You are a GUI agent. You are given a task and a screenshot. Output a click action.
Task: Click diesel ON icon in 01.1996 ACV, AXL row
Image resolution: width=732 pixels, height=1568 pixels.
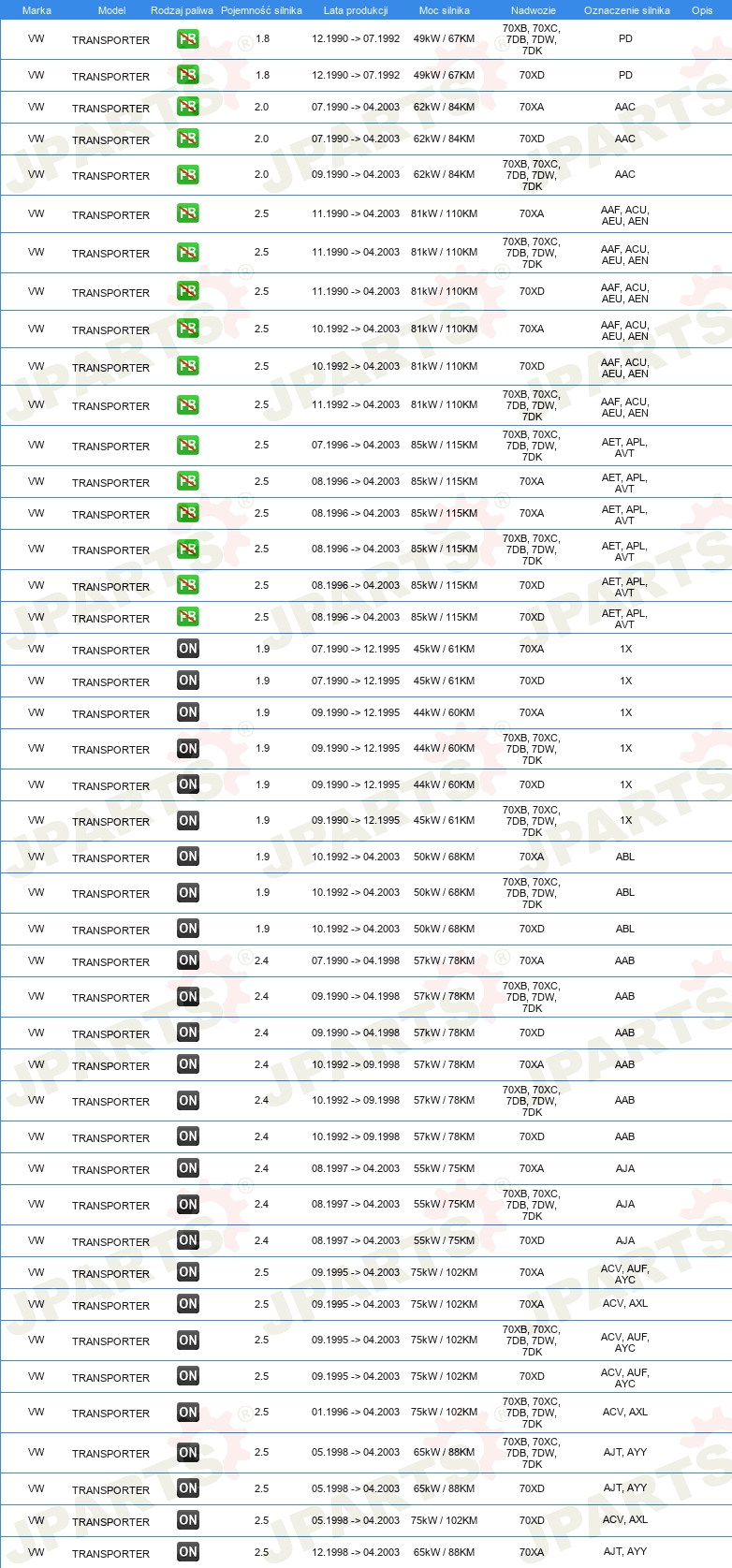188,1413
